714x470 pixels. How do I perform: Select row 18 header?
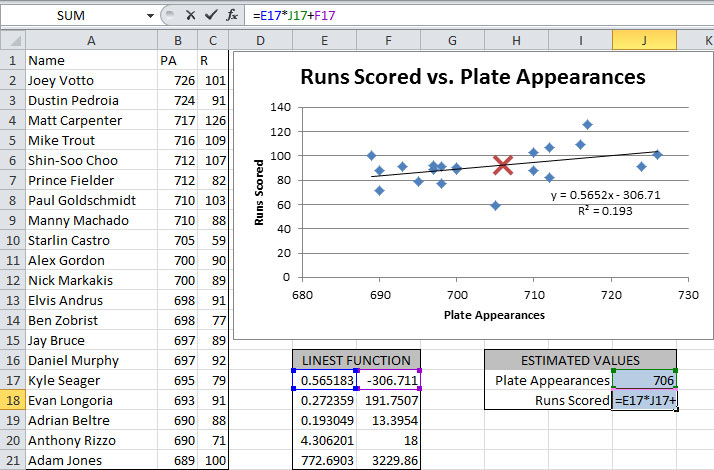pos(11,400)
